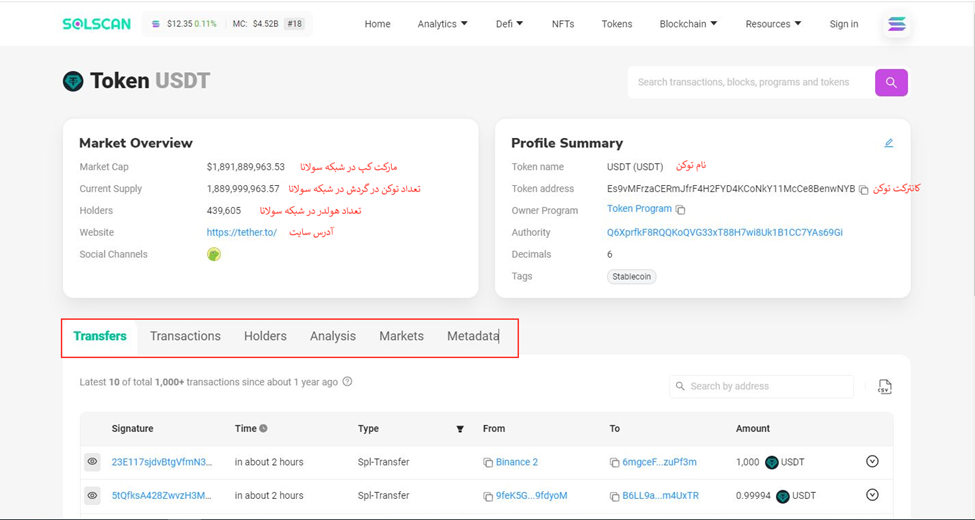This screenshot has width=975, height=520.
Task: Switch to the Transactions tab
Action: tap(185, 336)
